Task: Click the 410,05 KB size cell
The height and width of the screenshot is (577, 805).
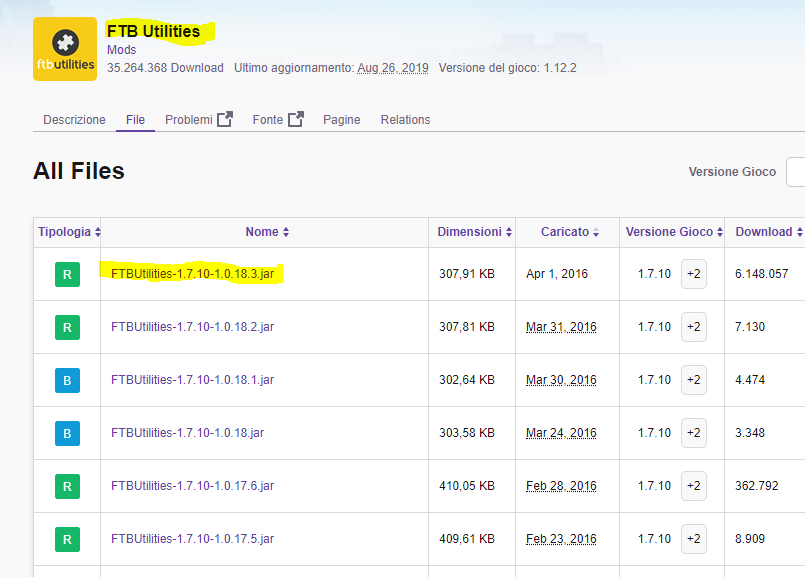Action: pyautogui.click(x=467, y=486)
